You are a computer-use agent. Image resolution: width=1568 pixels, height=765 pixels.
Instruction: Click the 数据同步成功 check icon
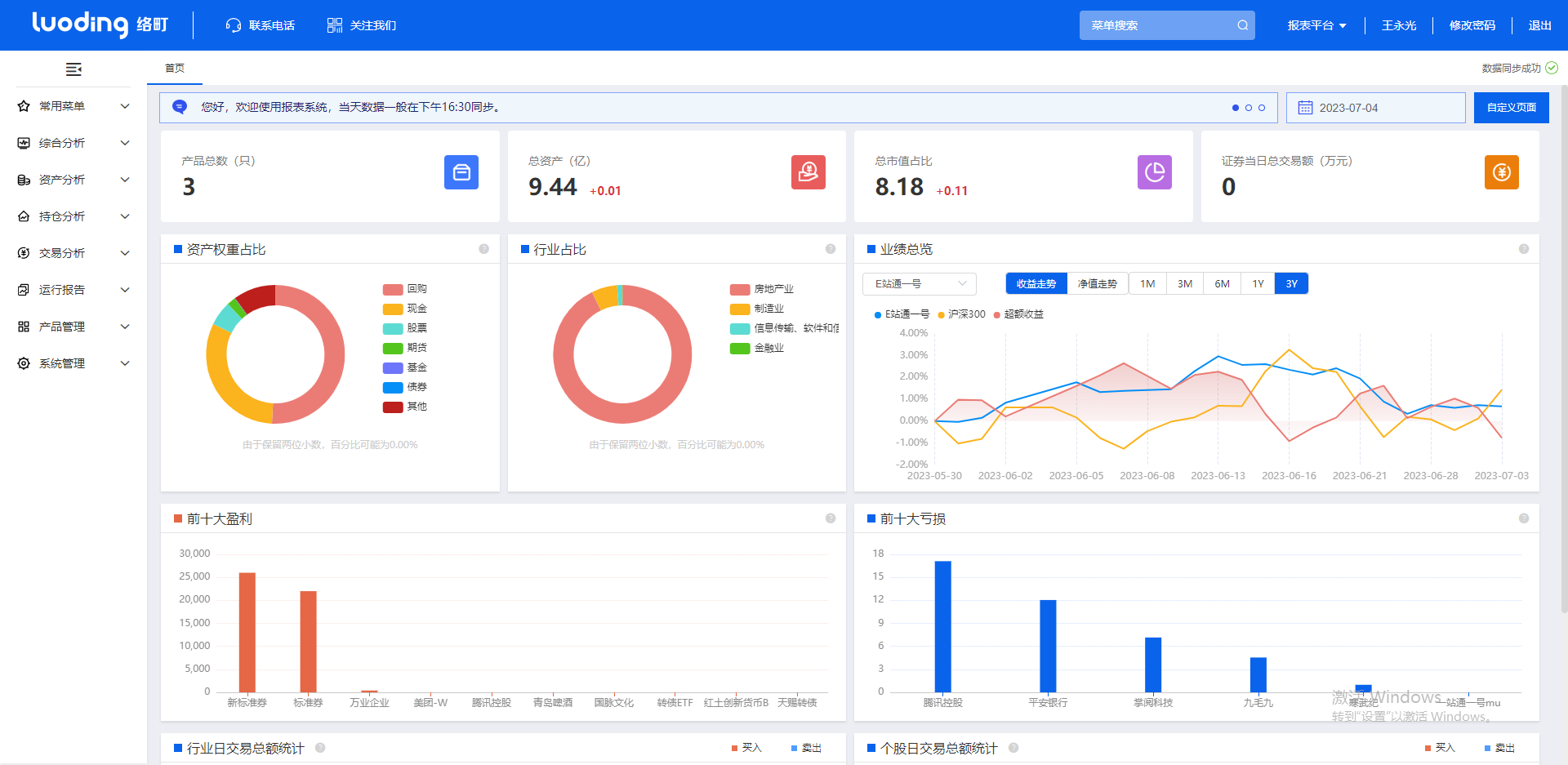[x=1552, y=68]
